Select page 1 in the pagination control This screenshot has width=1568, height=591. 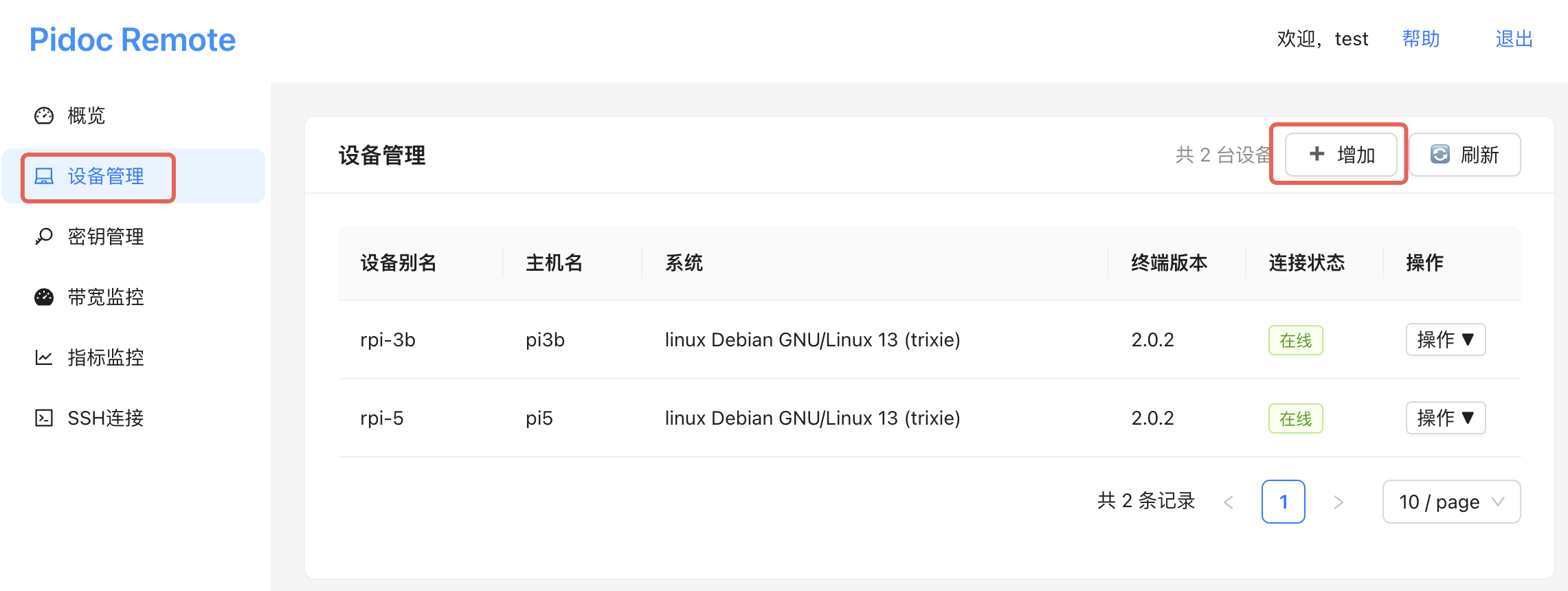[x=1283, y=502]
